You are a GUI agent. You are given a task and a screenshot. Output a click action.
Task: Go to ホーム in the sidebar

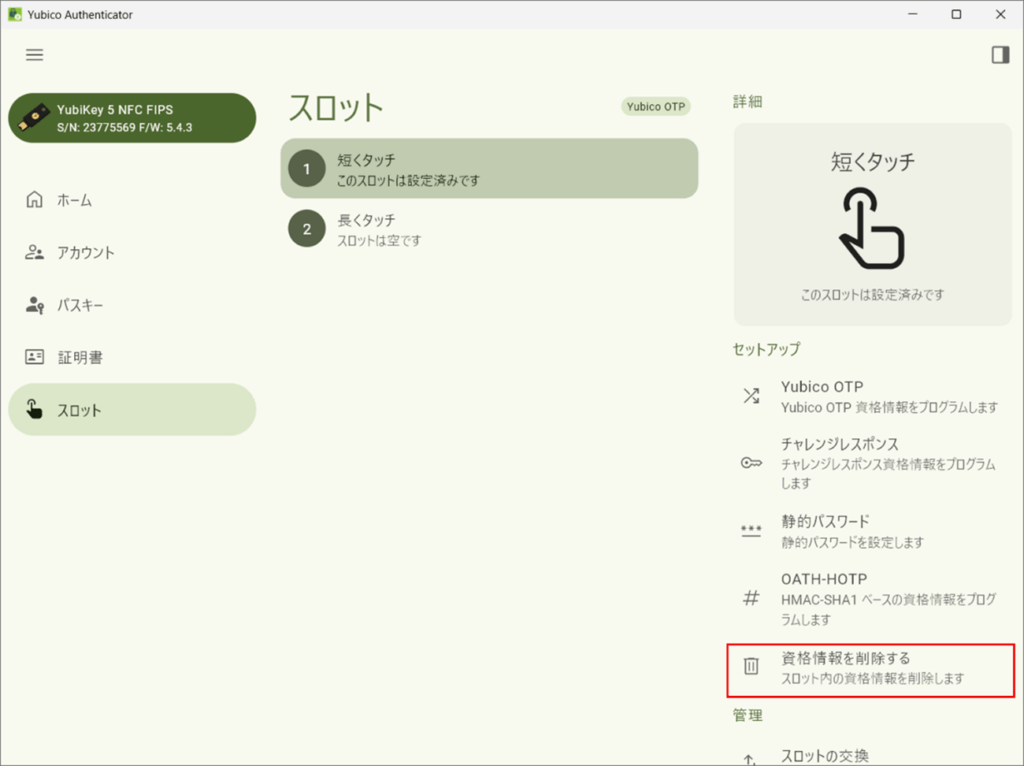coord(132,200)
